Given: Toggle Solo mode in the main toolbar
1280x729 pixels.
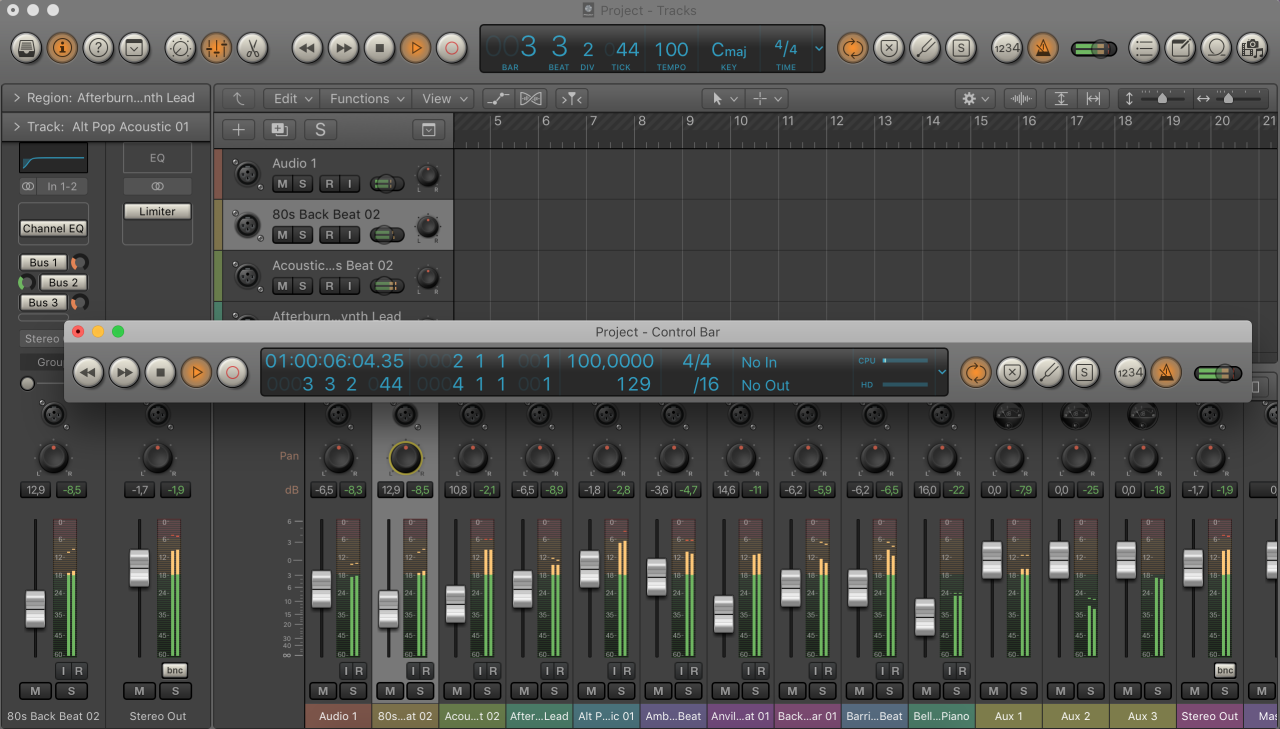Looking at the screenshot, I should point(961,47).
